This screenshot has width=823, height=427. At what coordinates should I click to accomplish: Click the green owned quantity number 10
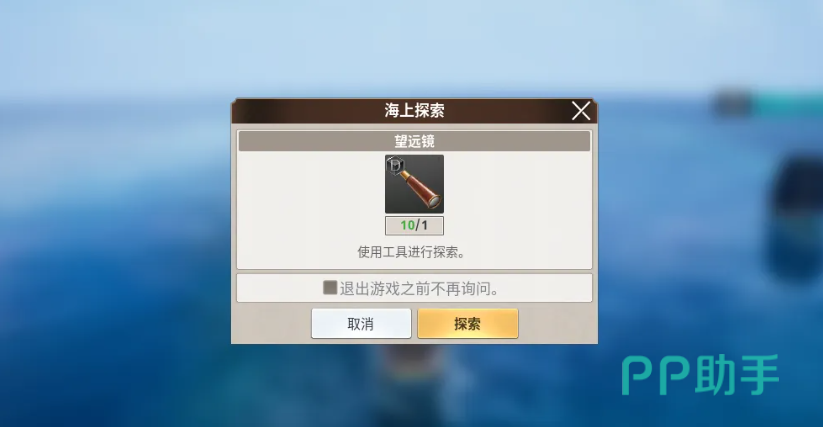[x=407, y=226]
